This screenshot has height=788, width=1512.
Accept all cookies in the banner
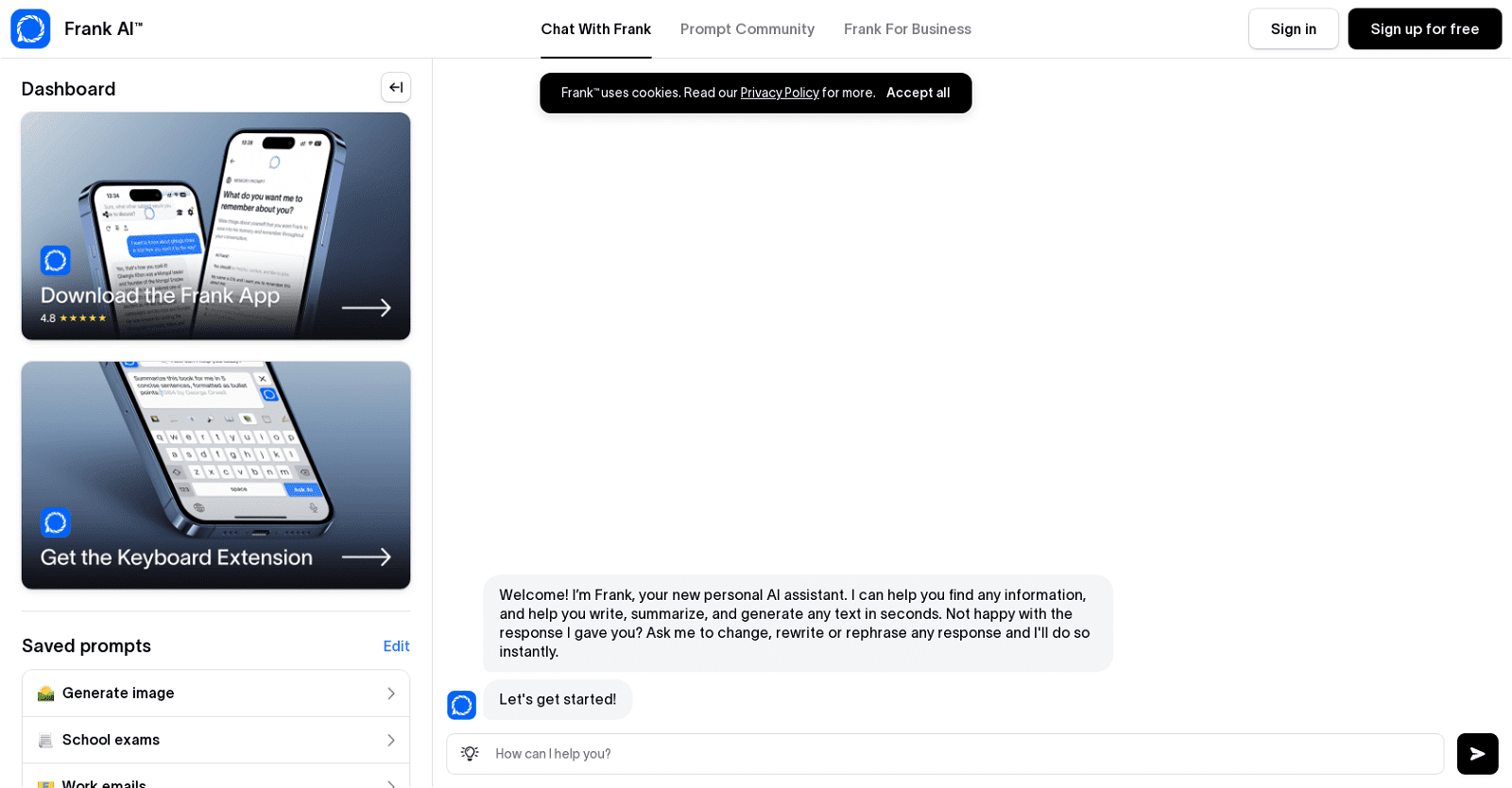click(x=918, y=93)
